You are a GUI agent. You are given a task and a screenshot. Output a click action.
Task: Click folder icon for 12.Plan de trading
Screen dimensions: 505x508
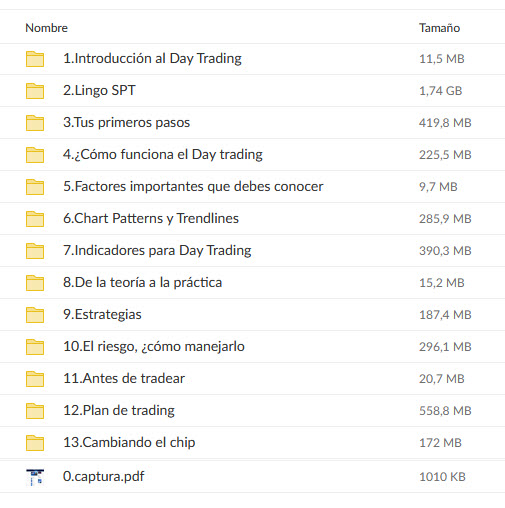coord(35,411)
